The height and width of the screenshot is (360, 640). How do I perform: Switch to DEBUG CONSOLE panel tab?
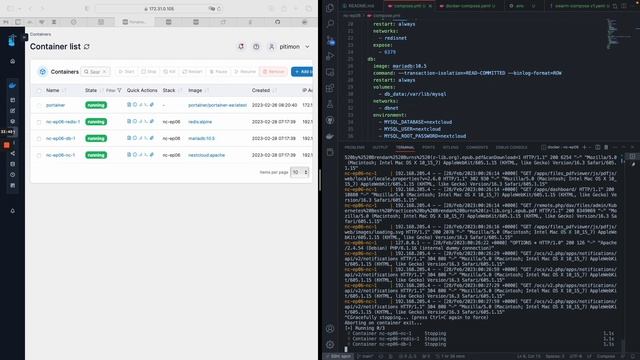tap(511, 147)
